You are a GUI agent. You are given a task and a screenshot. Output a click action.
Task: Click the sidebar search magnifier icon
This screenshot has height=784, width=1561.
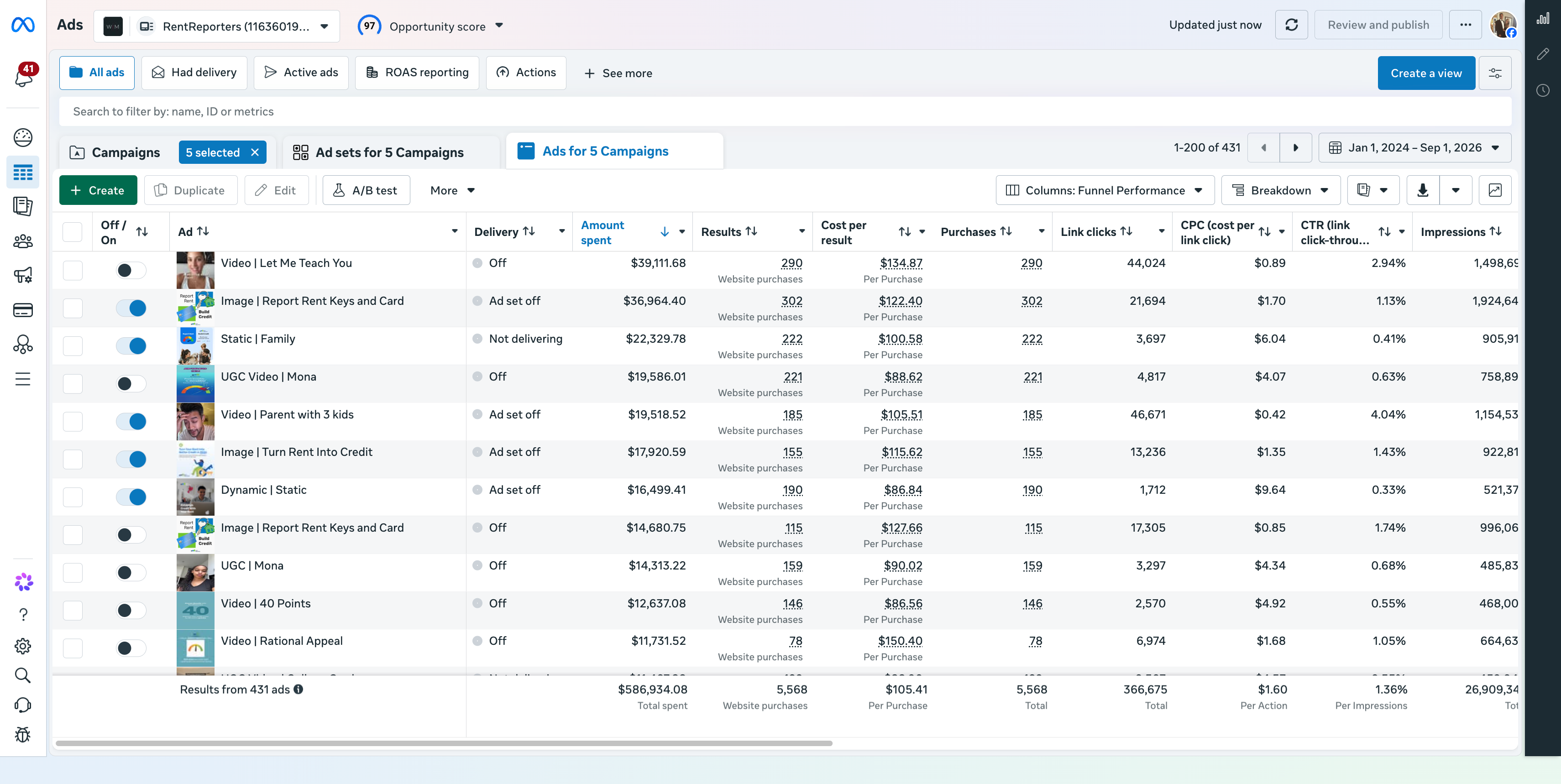(x=23, y=675)
